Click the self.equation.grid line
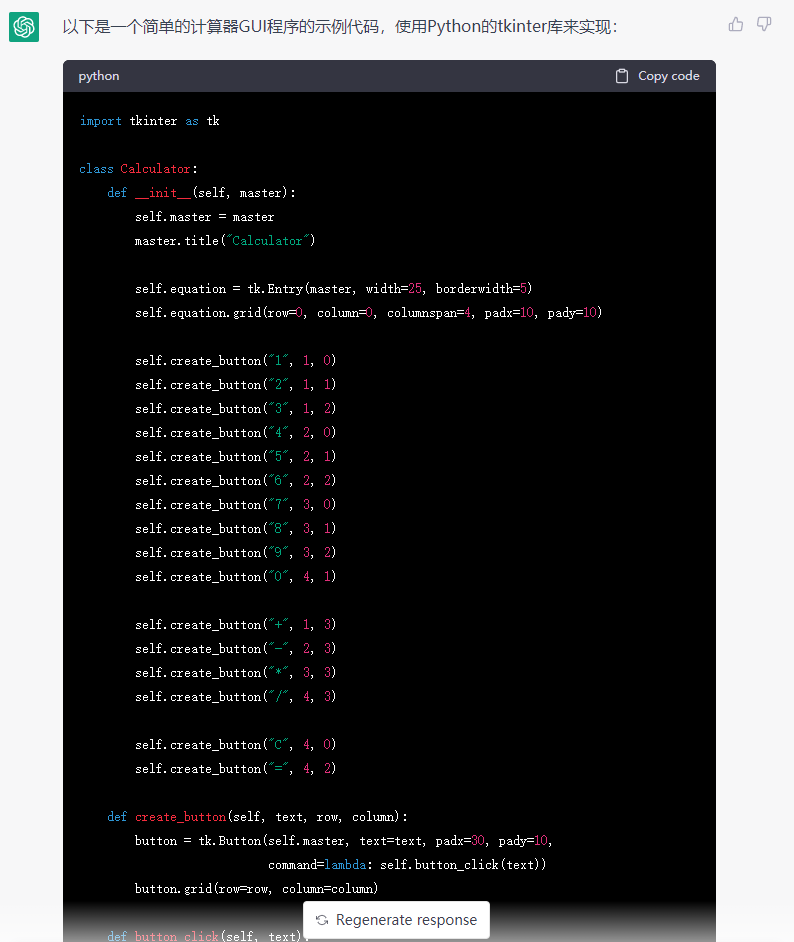794x942 pixels. click(x=368, y=313)
